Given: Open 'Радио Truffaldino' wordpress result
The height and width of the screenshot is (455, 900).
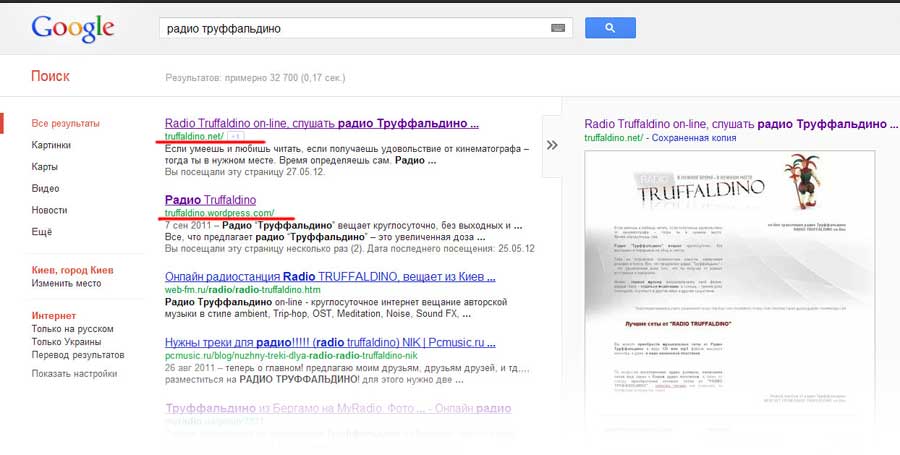Looking at the screenshot, I should pyautogui.click(x=211, y=200).
